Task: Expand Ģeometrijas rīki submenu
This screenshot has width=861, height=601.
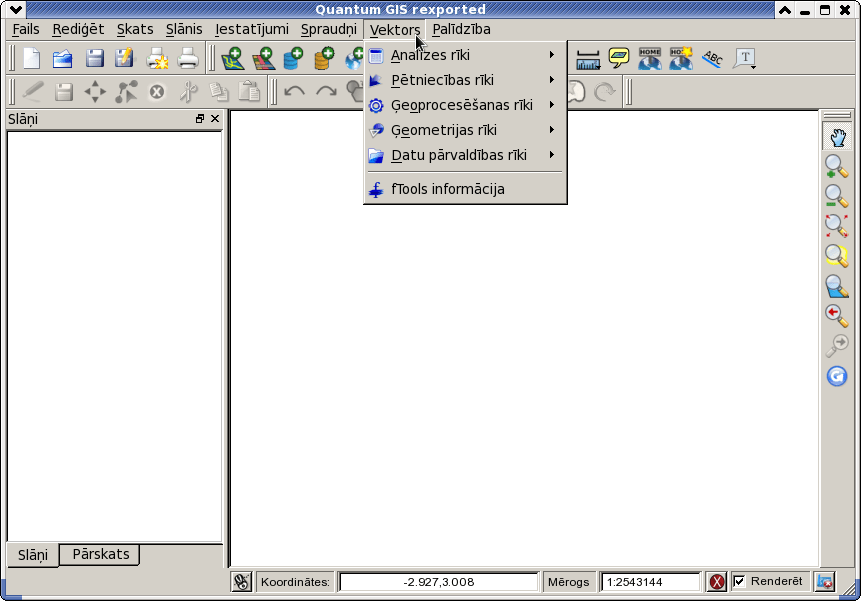Action: pos(465,130)
